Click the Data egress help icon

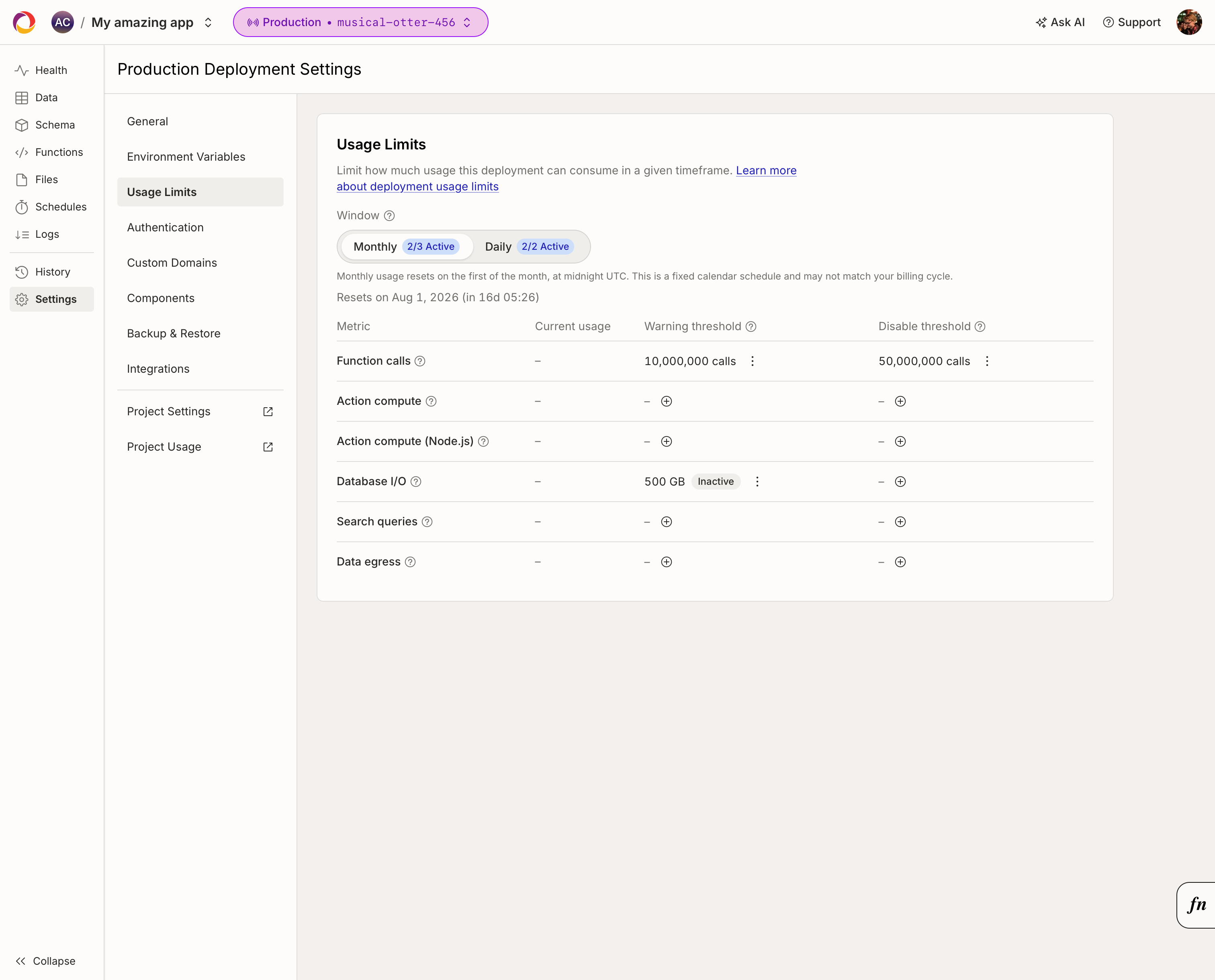click(x=410, y=562)
